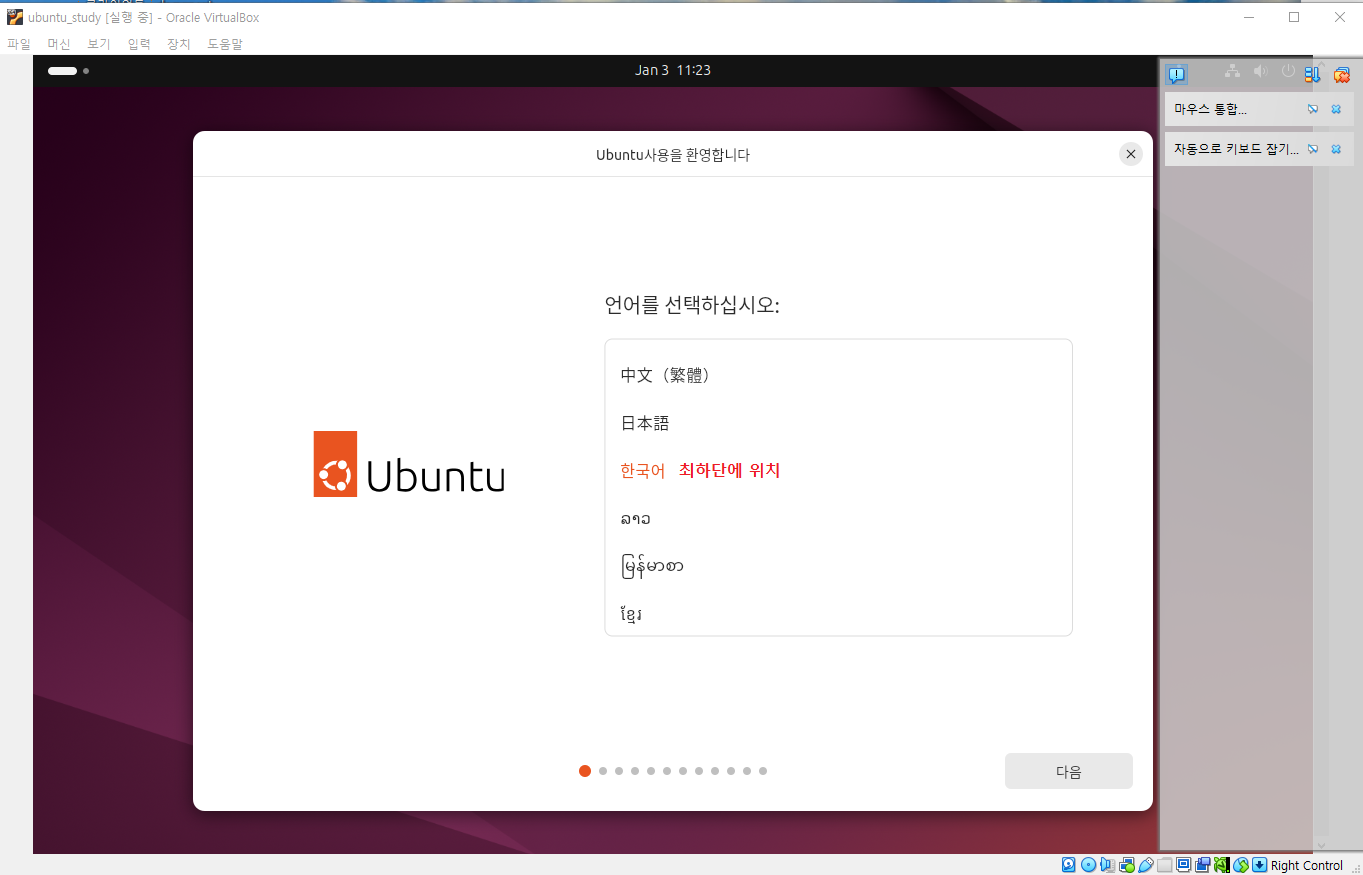Click the Ubuntu power tray icon

(x=1288, y=71)
